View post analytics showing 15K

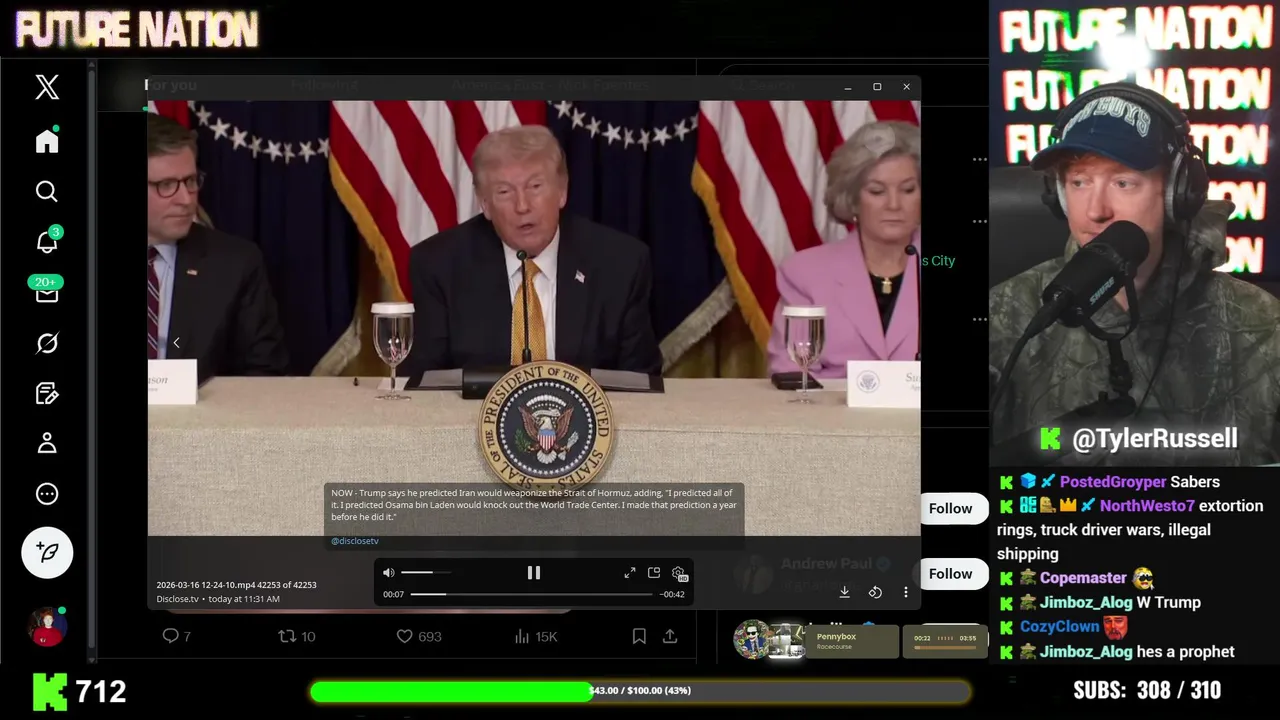(x=536, y=636)
